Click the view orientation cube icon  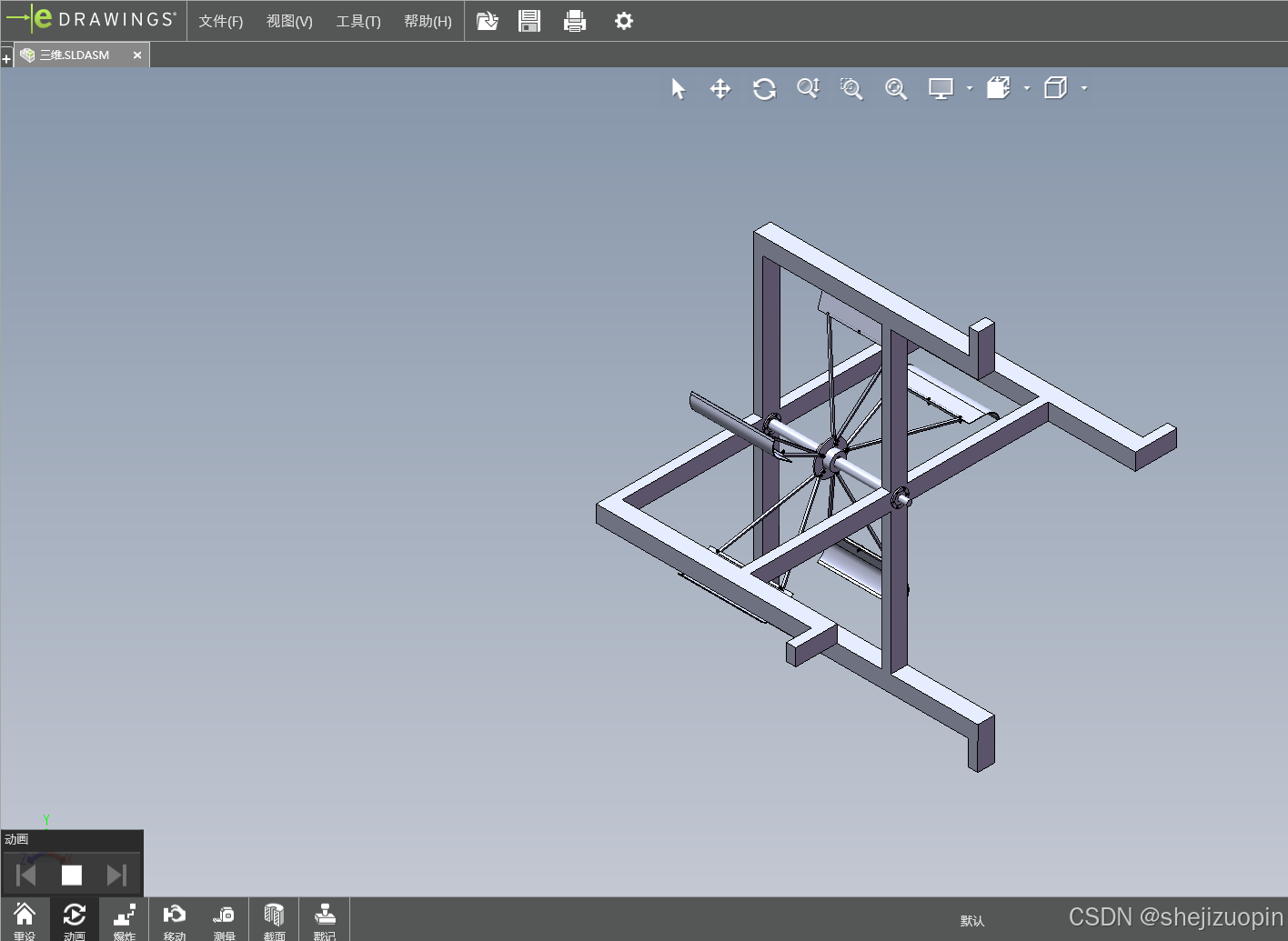[x=1055, y=88]
